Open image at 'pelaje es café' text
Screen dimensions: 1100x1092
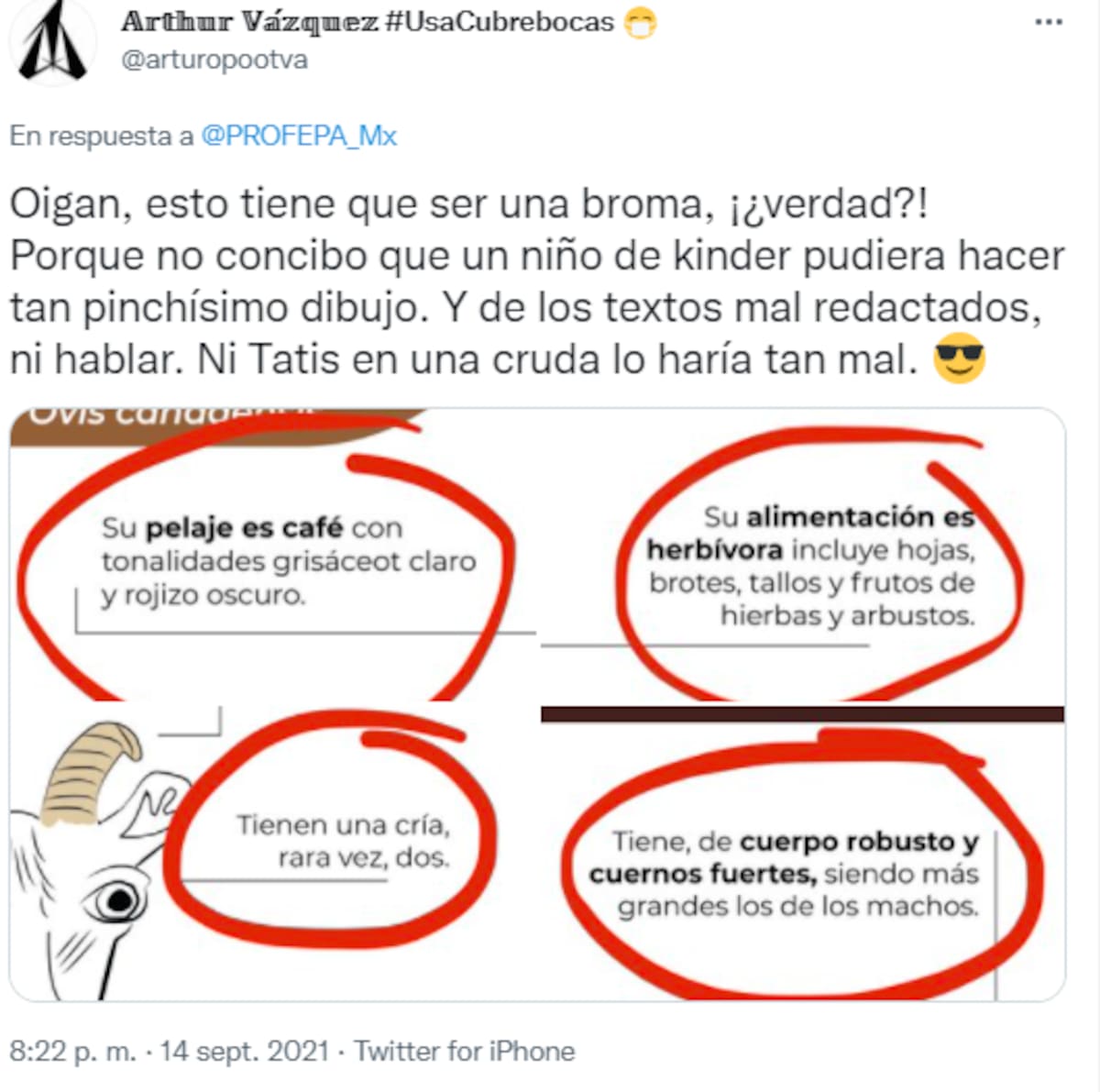coord(244,528)
